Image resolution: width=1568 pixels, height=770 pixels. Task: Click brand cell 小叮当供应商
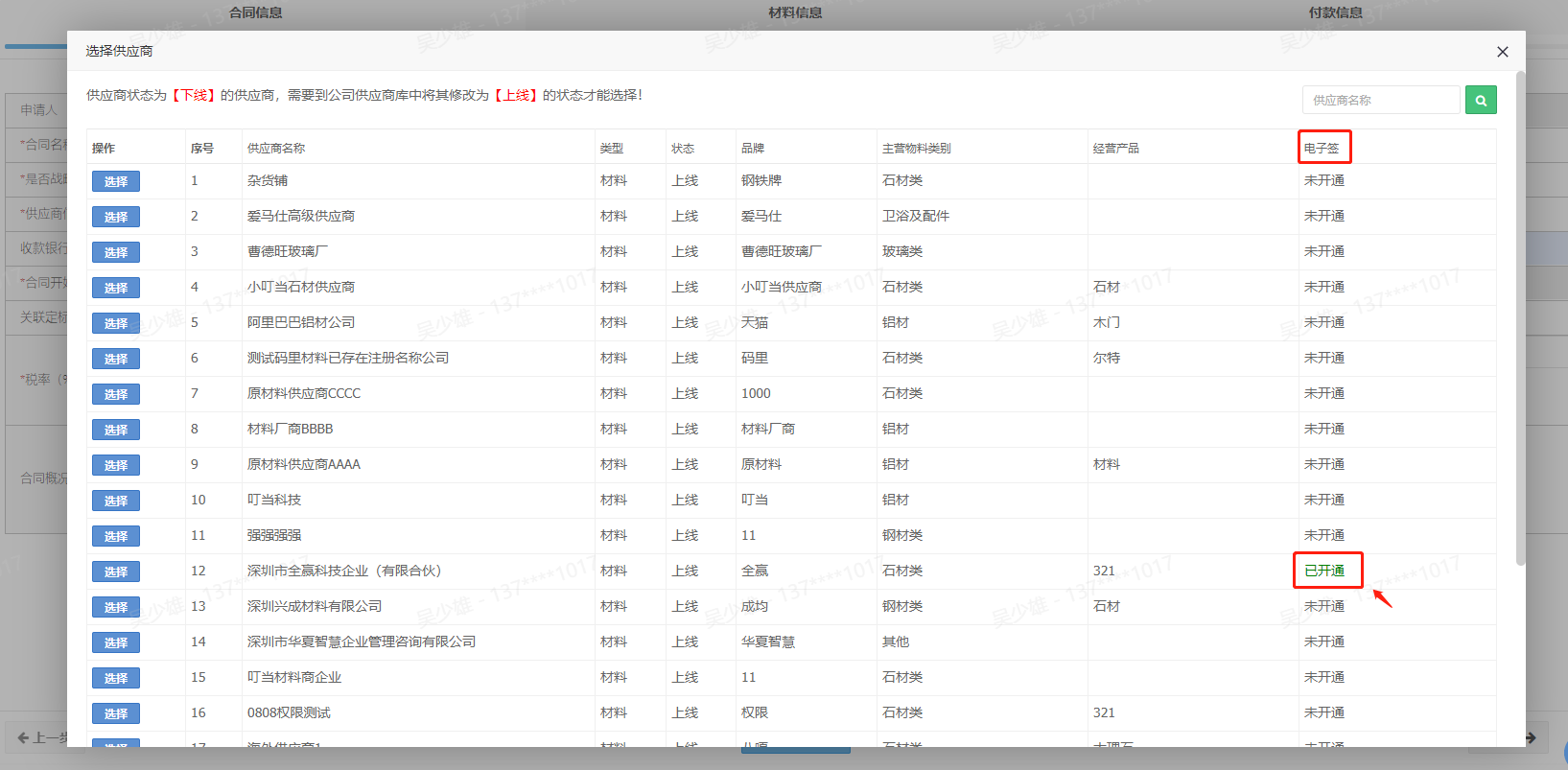782,287
